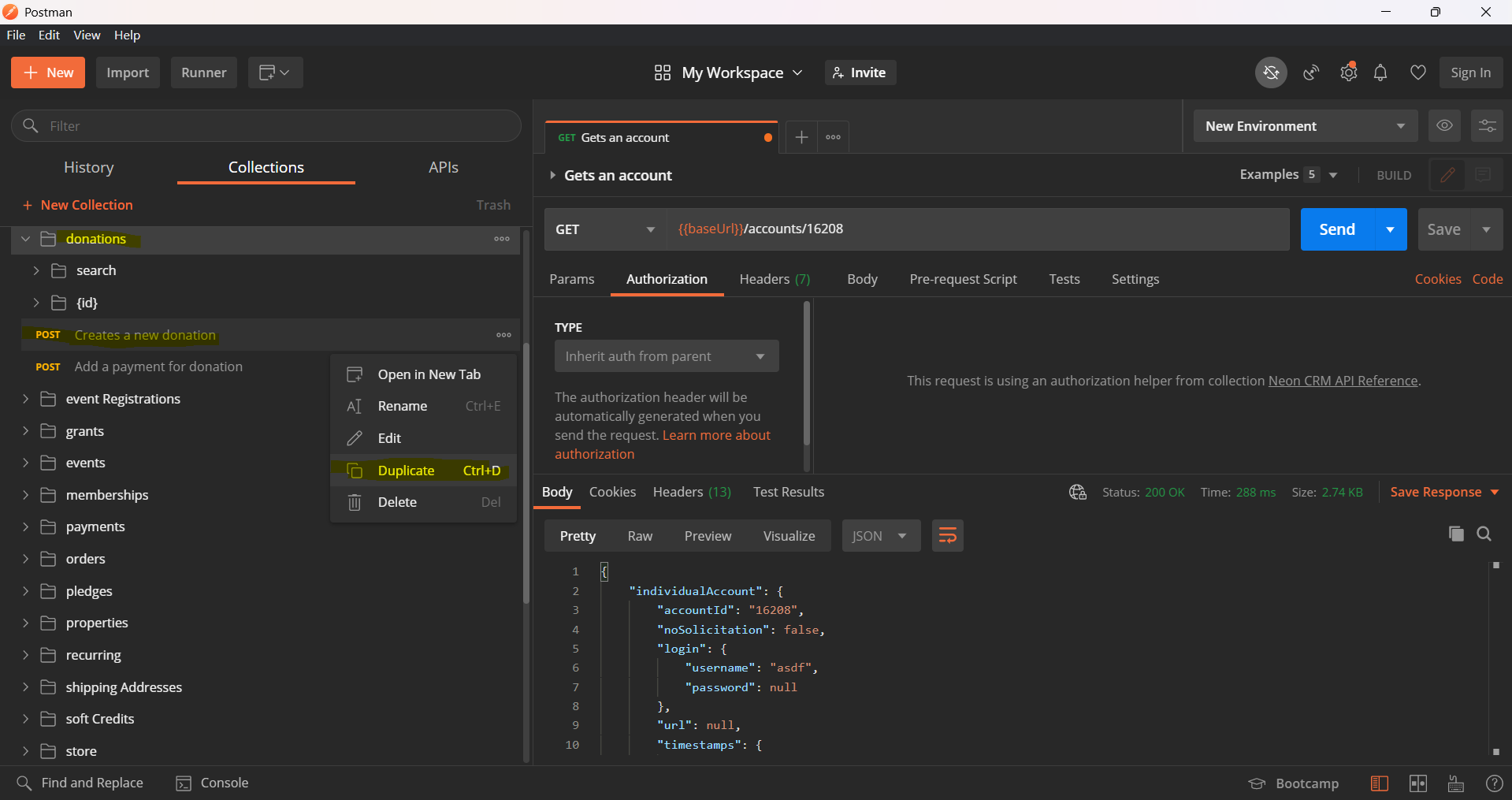
Task: Open the New Environment dropdown
Action: tap(1306, 126)
